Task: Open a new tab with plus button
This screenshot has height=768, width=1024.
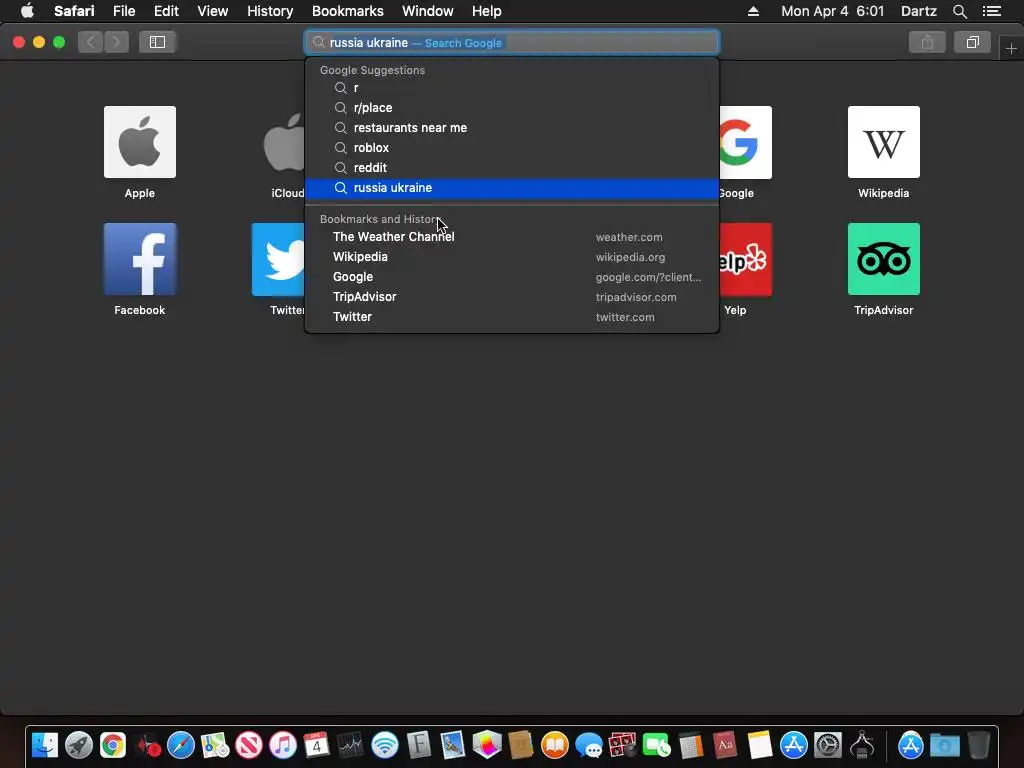Action: point(1011,48)
